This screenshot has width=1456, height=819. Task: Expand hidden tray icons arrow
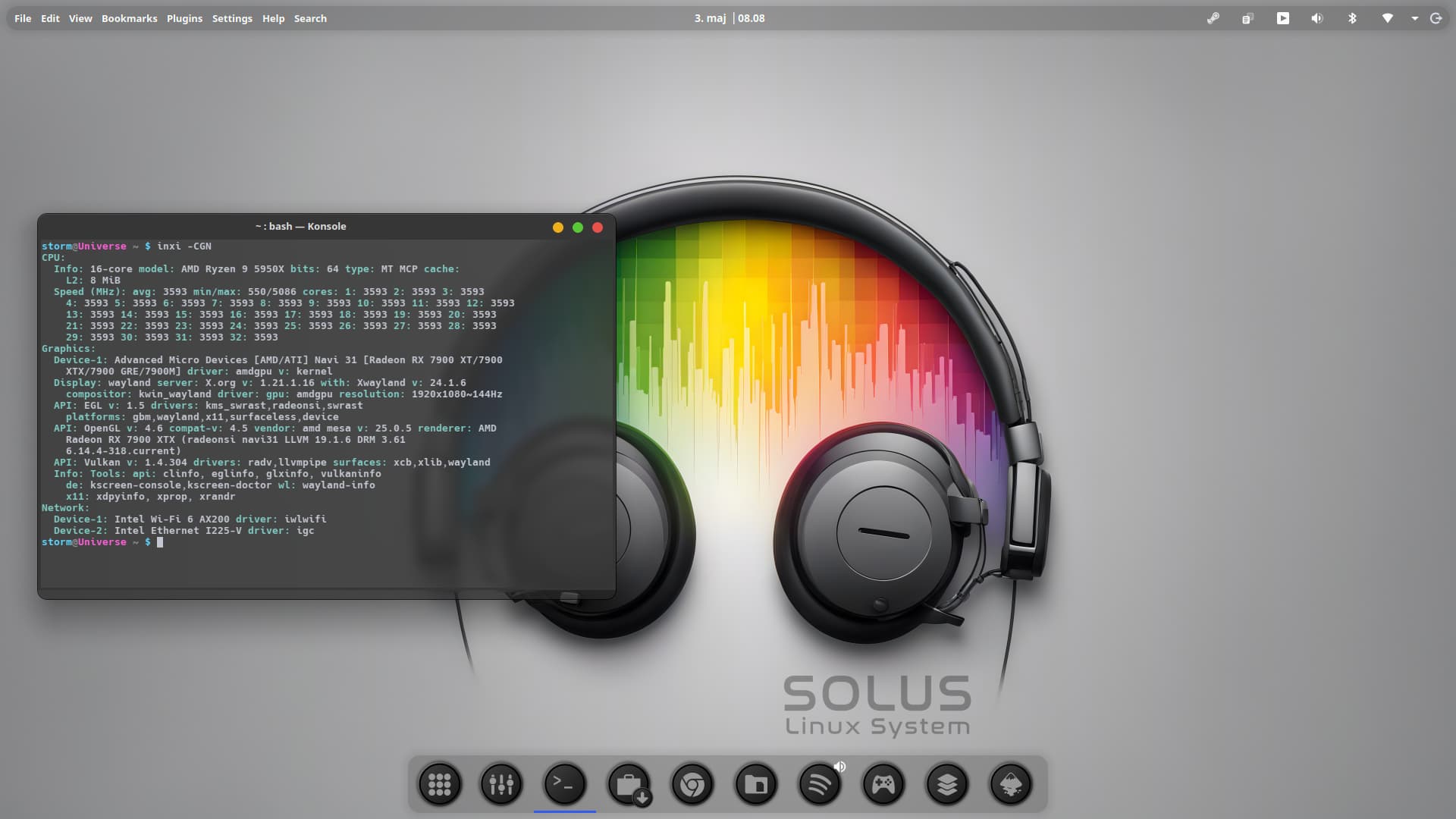tap(1414, 18)
